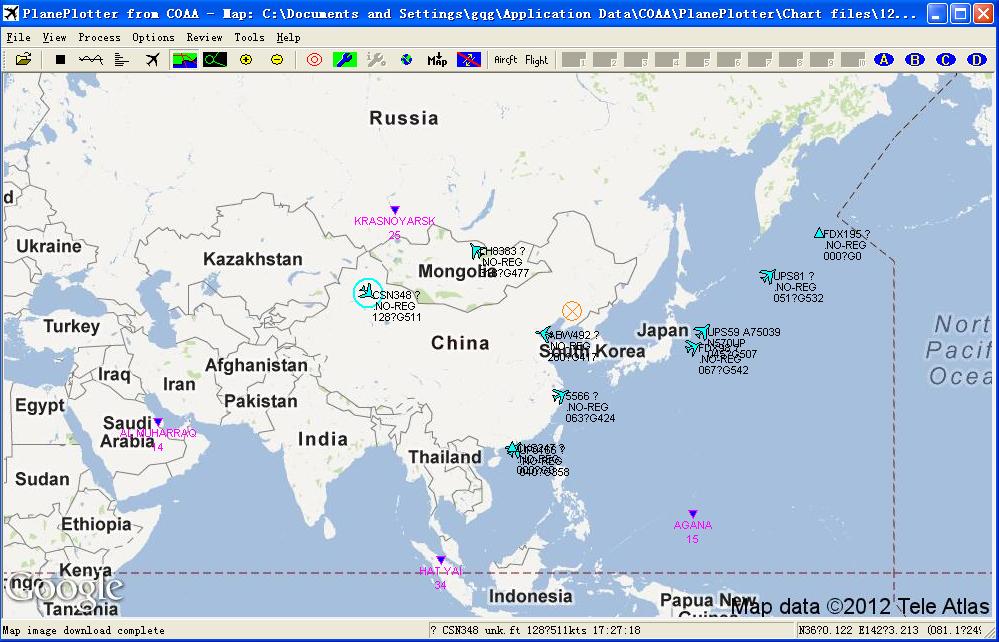
Task: Click the gray wrench I/O settings icon
Action: pyautogui.click(x=376, y=60)
